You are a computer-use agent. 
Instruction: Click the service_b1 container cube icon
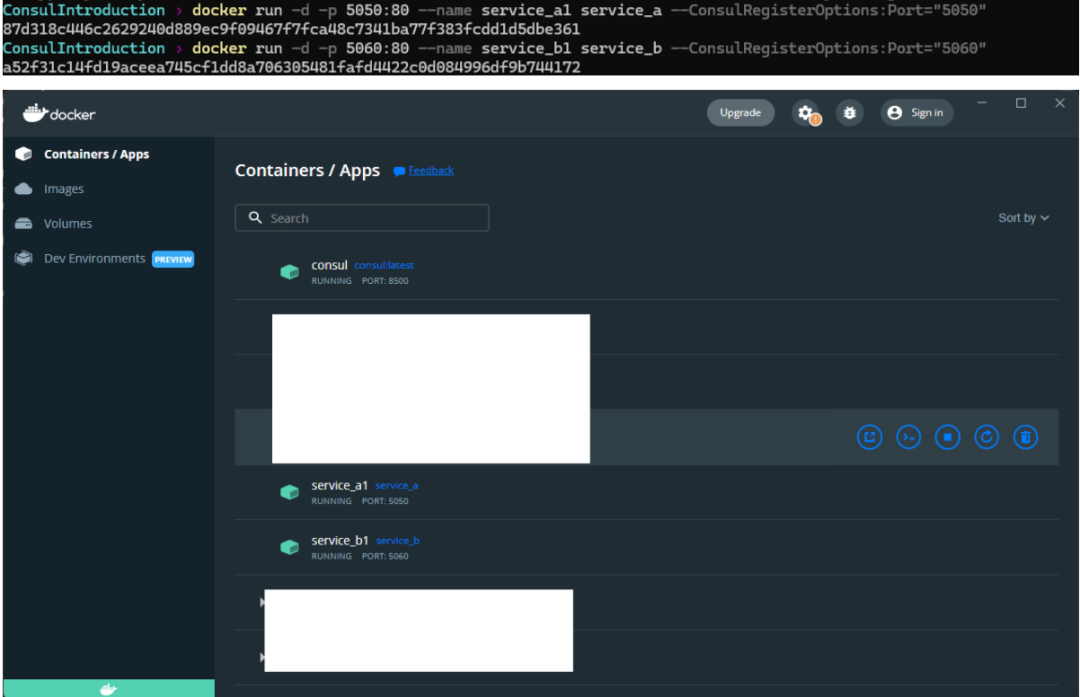pyautogui.click(x=290, y=548)
